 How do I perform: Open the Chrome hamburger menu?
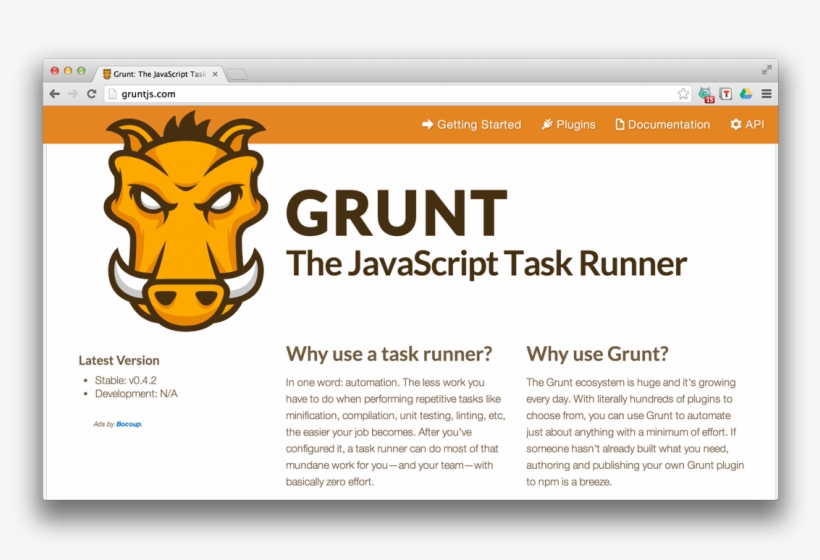766,94
